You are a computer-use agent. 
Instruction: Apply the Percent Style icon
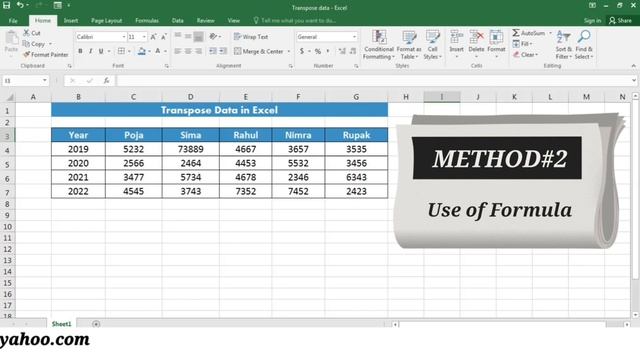tap(318, 51)
